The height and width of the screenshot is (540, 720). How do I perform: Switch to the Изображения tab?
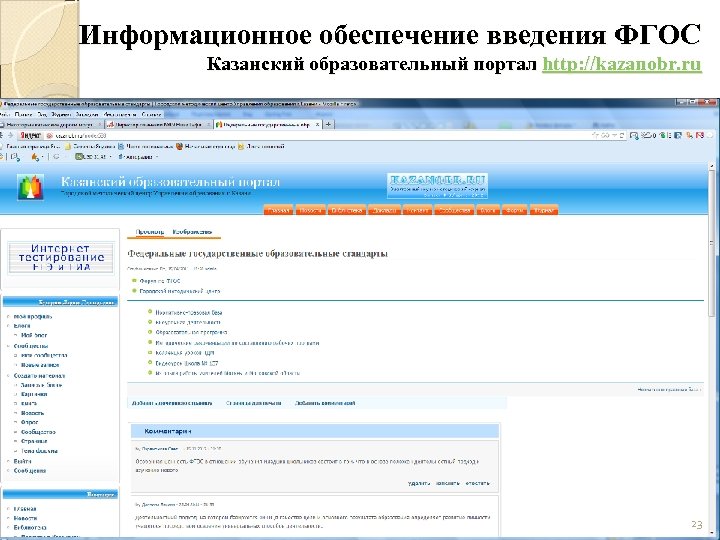tap(192, 232)
